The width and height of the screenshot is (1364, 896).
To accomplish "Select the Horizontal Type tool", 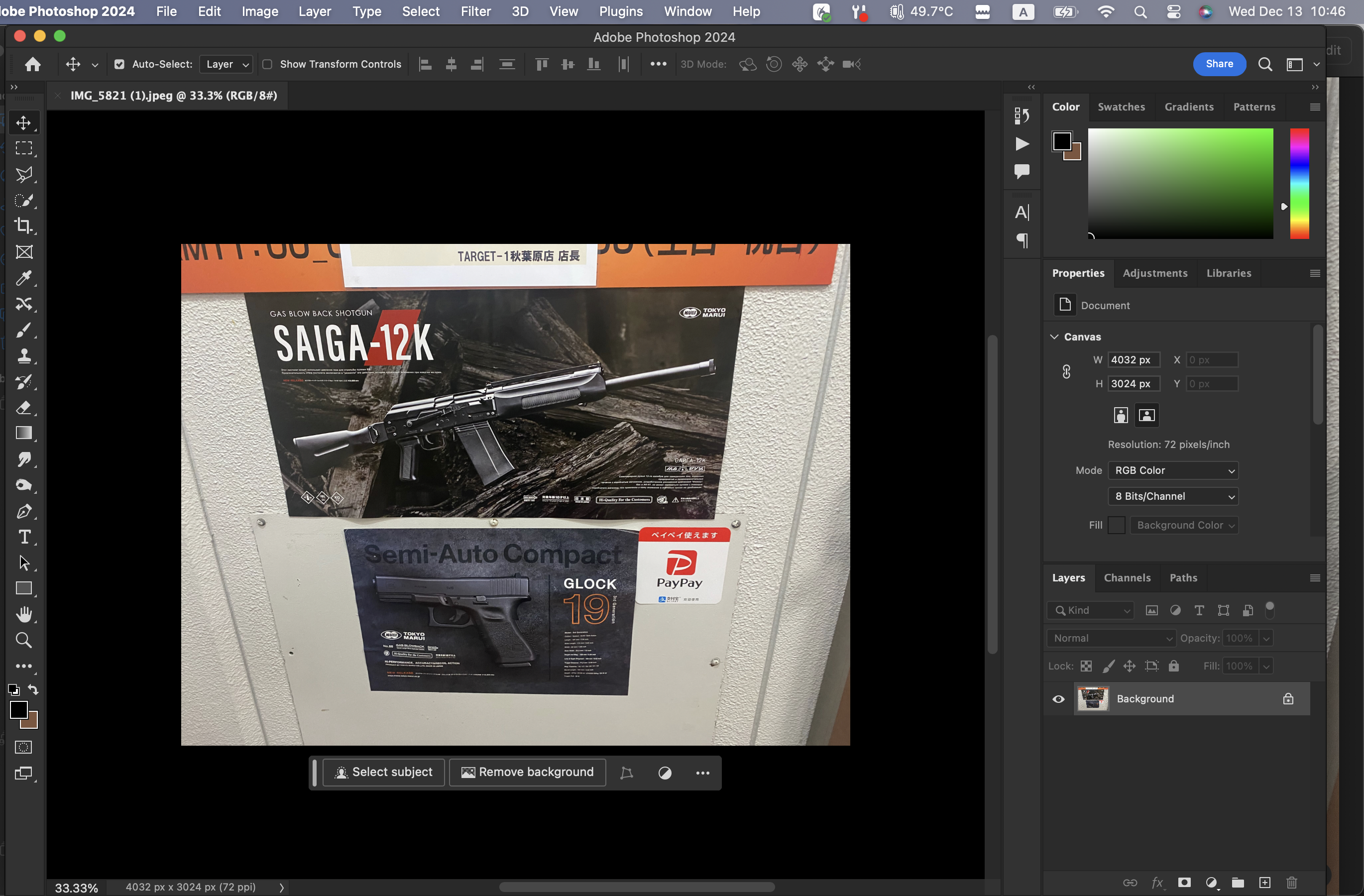I will coord(23,537).
